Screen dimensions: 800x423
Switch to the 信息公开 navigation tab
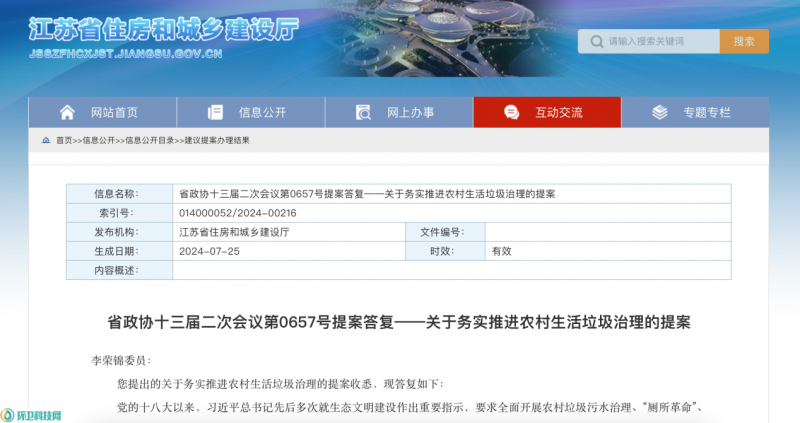261,112
